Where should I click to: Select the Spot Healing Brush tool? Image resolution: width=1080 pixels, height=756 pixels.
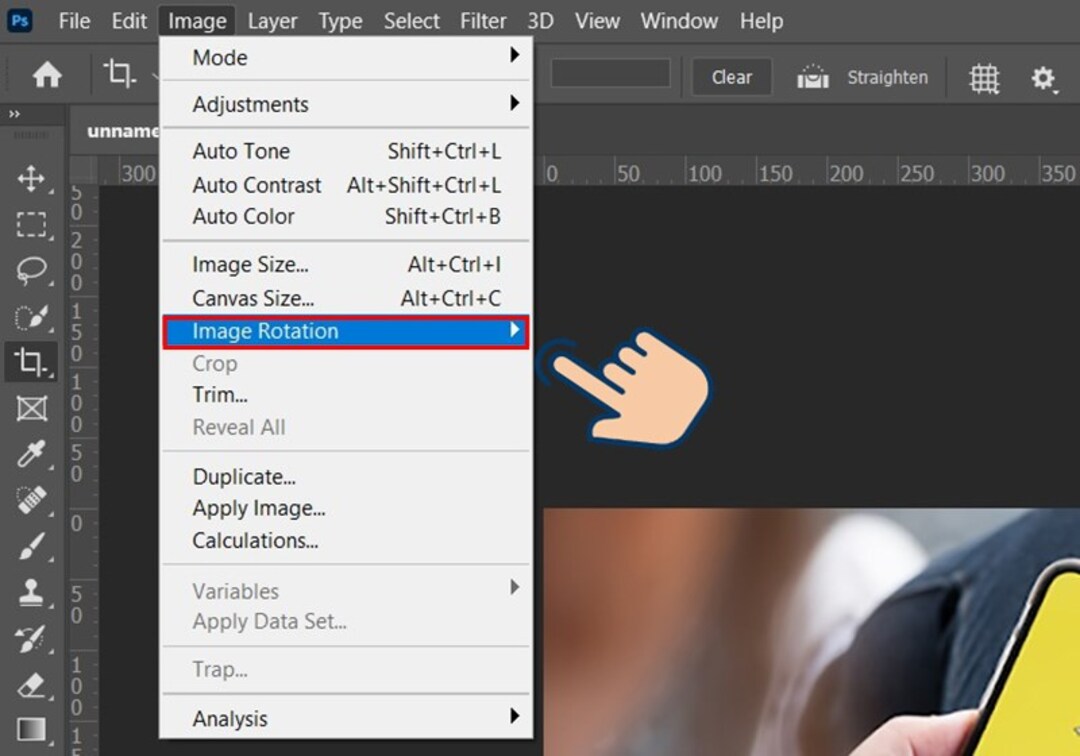pos(31,500)
